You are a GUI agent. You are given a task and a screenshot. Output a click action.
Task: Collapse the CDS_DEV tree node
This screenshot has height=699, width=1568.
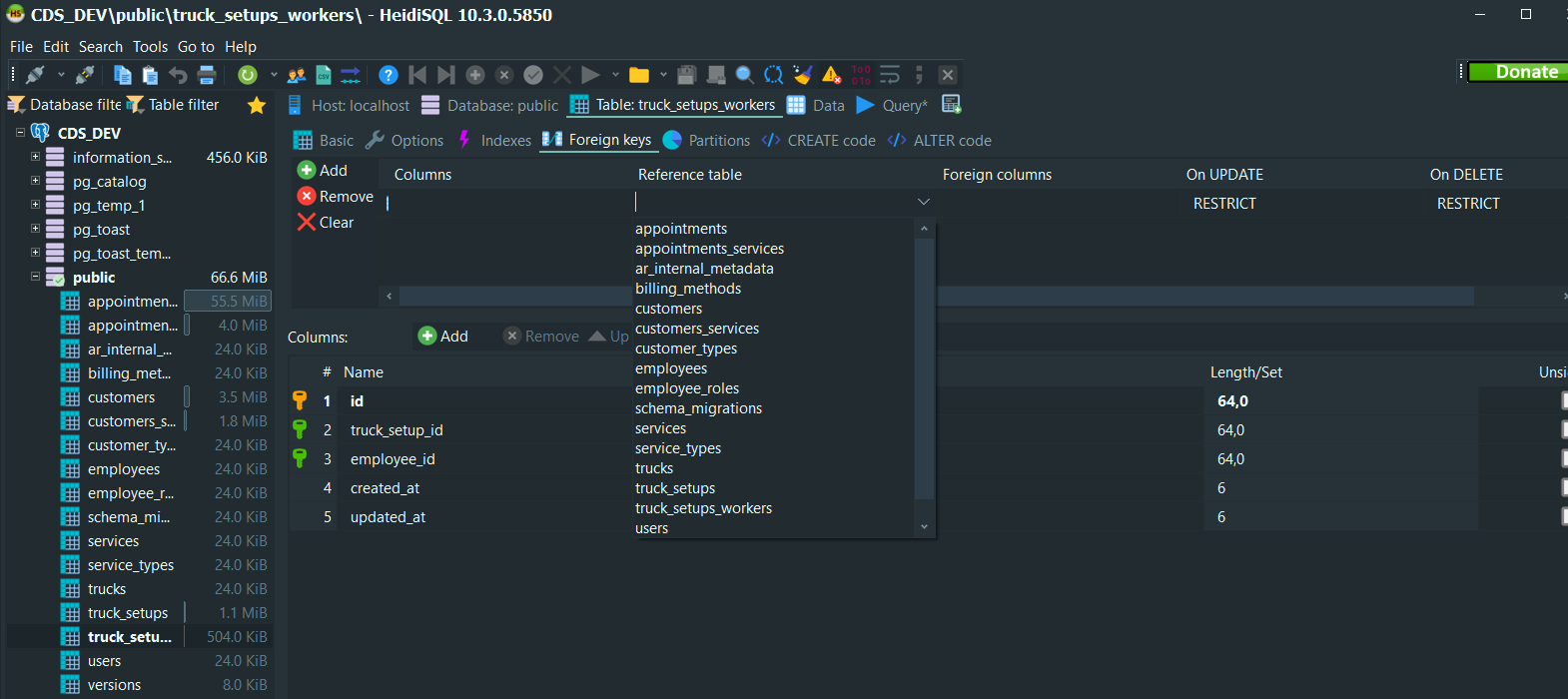pos(20,133)
